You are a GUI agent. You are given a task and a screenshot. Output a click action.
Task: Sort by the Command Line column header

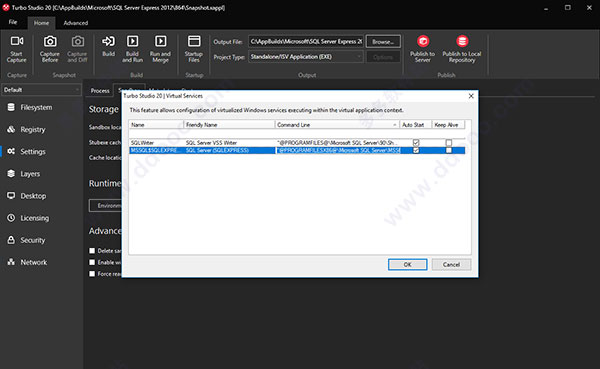tap(337, 125)
